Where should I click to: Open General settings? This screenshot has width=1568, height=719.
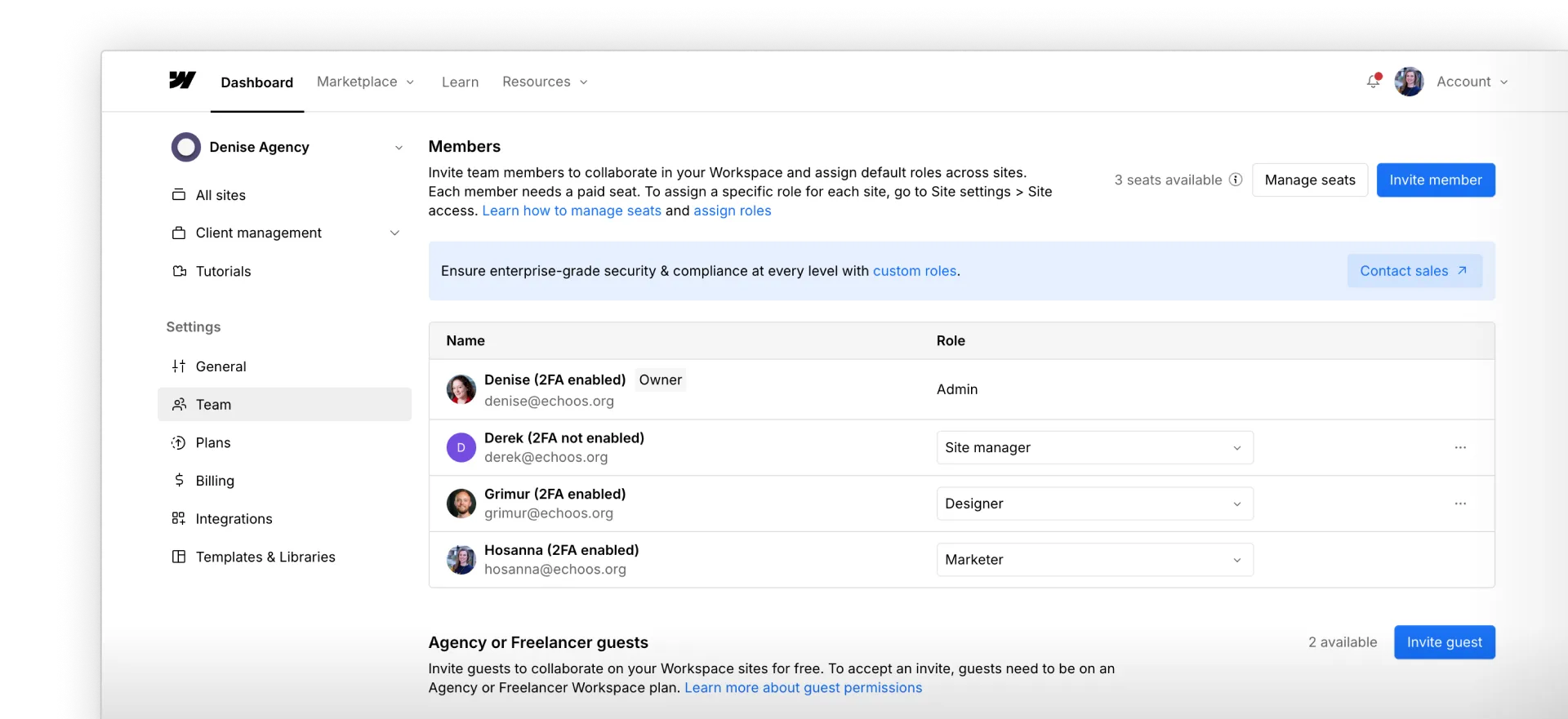(284, 366)
